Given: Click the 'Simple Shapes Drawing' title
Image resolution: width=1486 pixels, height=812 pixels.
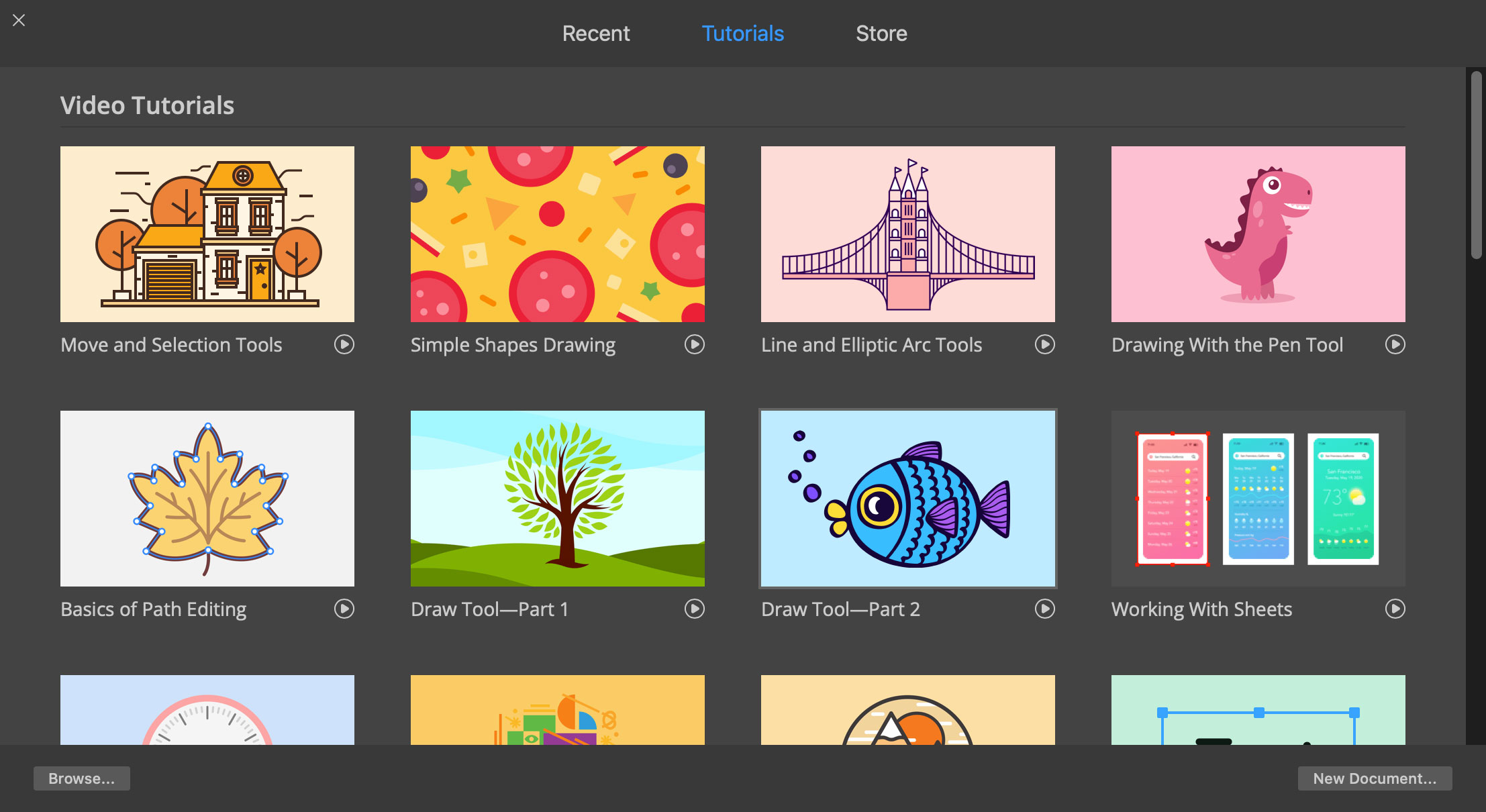Looking at the screenshot, I should [x=513, y=345].
